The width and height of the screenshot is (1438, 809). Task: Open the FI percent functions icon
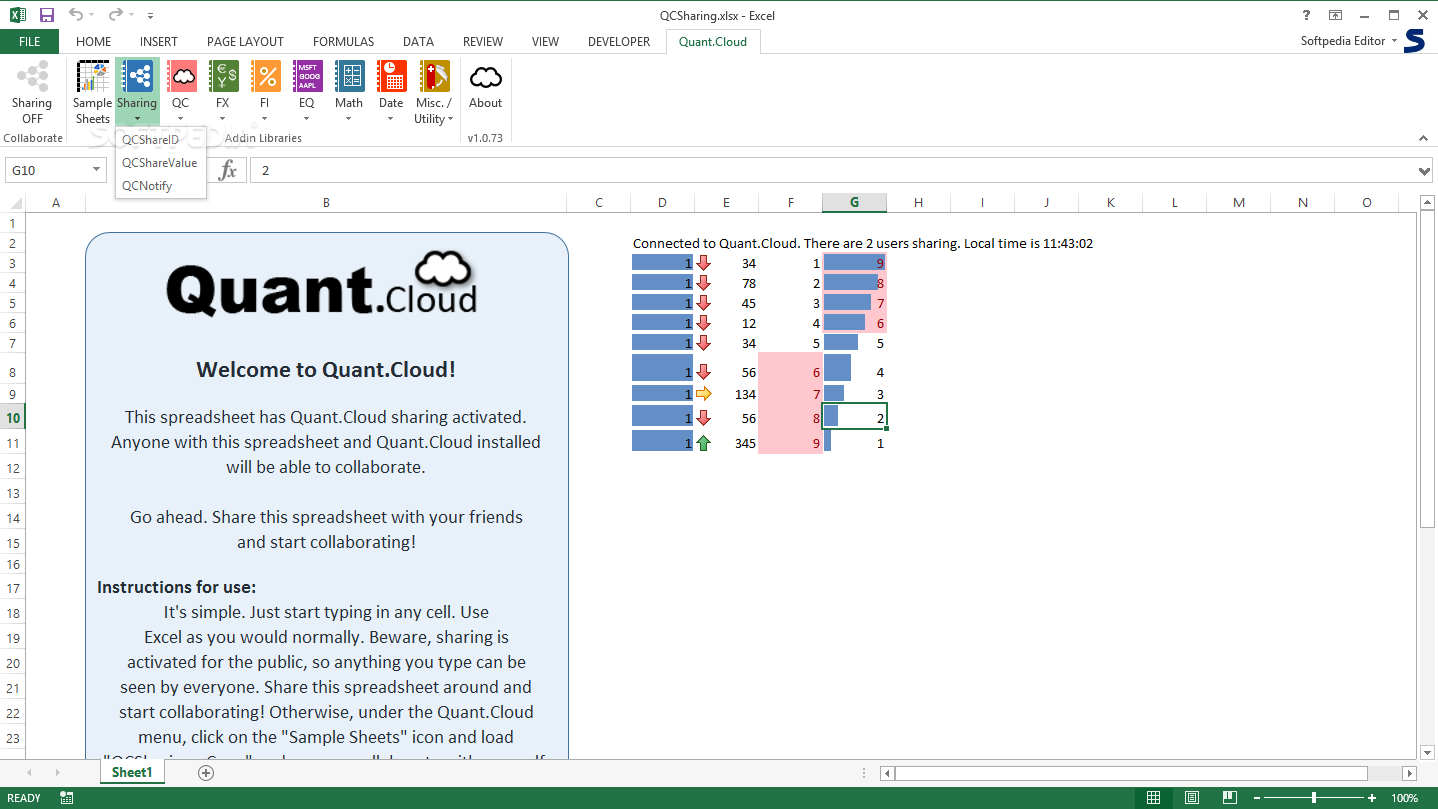click(x=265, y=77)
